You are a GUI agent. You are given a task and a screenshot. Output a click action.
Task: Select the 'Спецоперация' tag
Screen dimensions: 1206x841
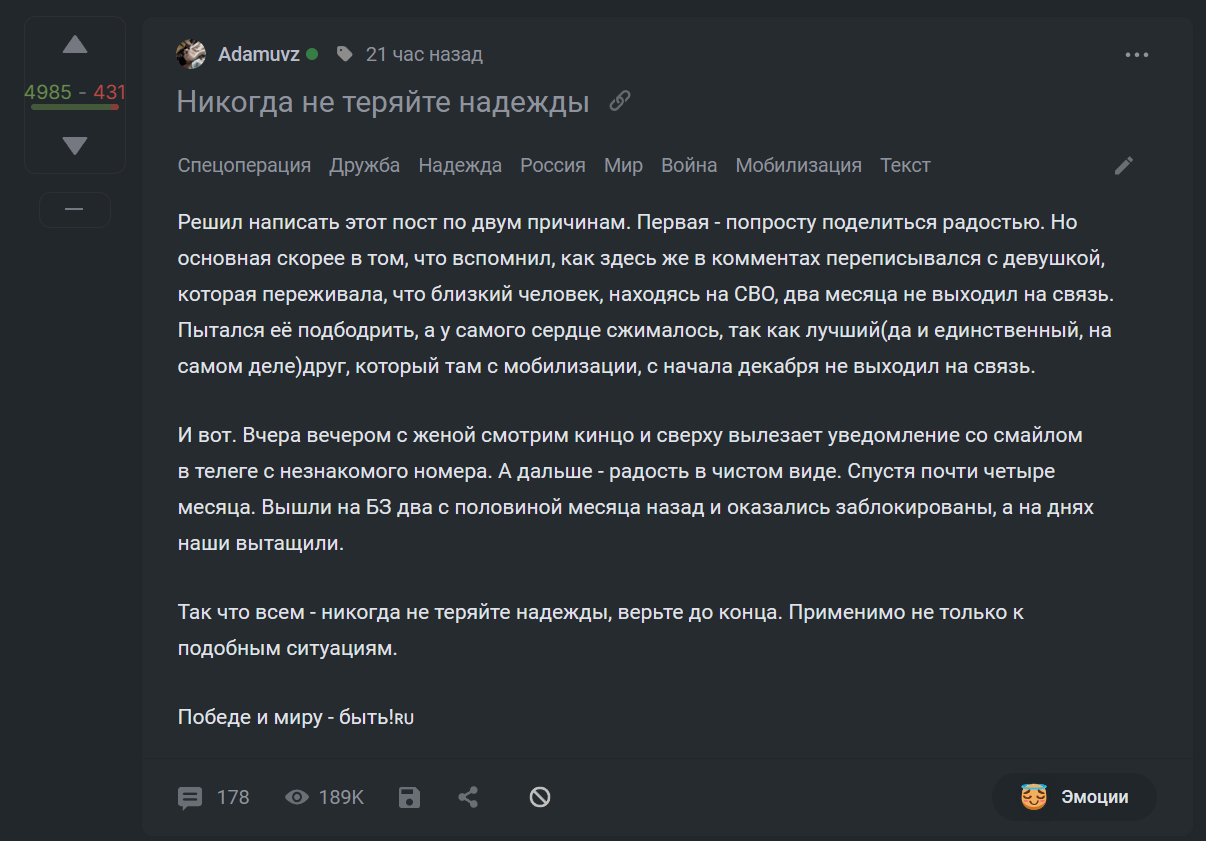pyautogui.click(x=244, y=165)
